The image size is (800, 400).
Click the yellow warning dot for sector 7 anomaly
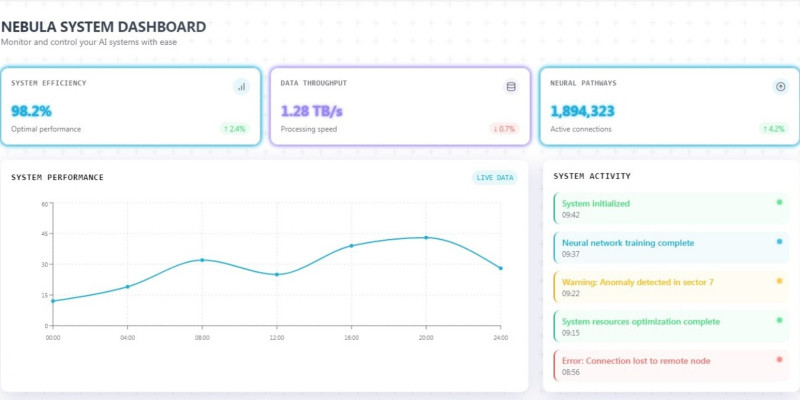779,281
